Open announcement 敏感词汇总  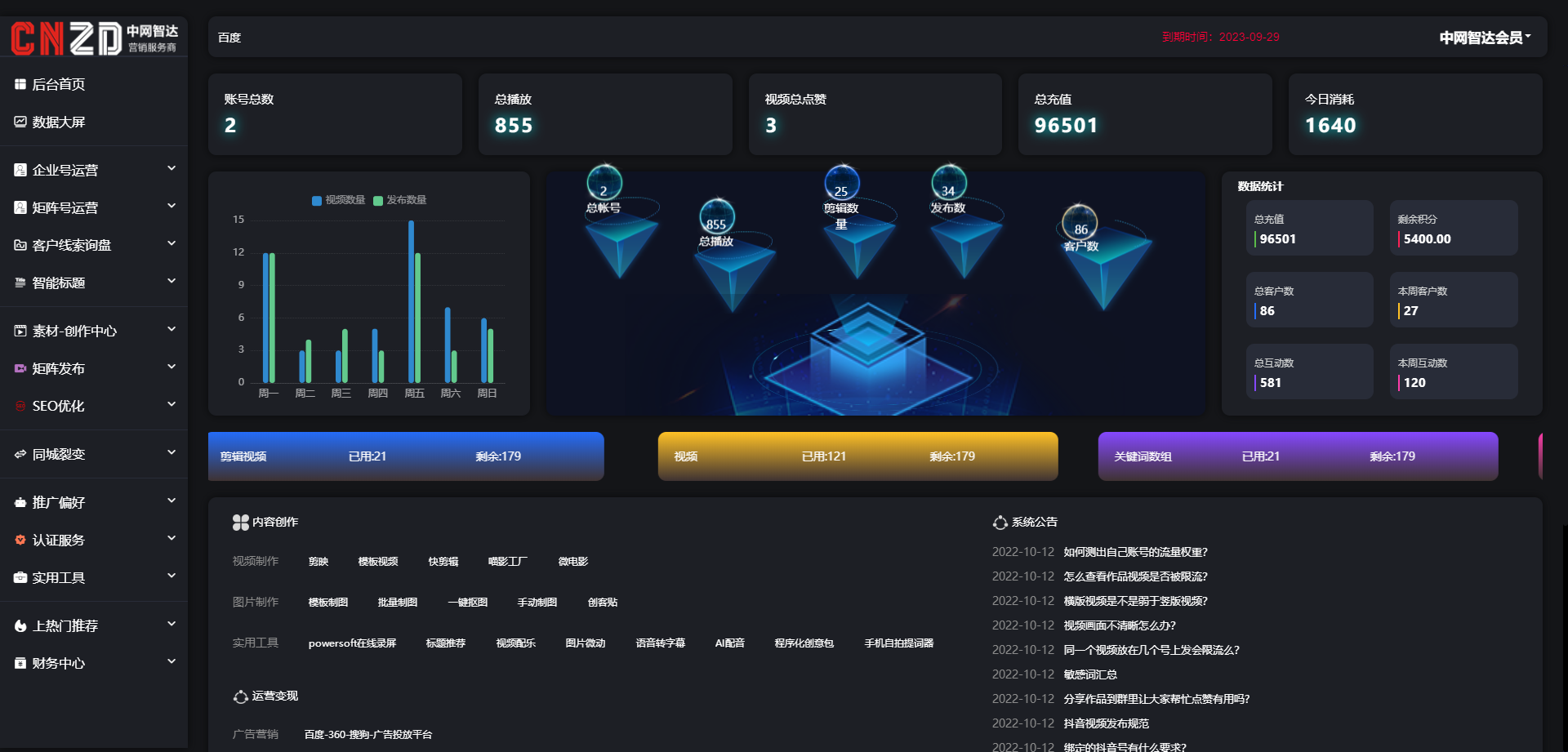[x=1089, y=674]
